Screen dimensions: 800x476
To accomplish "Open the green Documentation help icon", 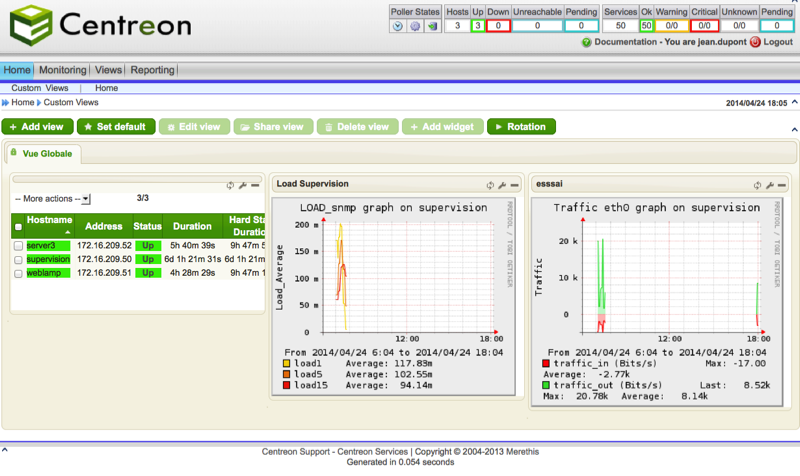I will (x=585, y=43).
